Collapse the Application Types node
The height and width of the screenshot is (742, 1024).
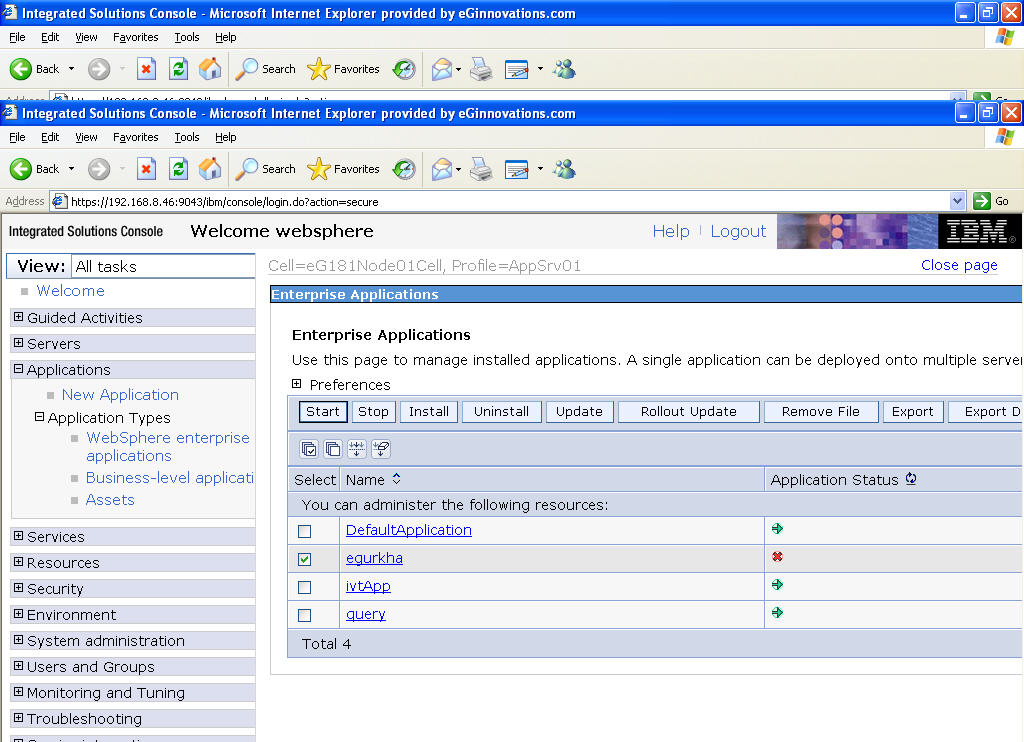click(x=39, y=417)
